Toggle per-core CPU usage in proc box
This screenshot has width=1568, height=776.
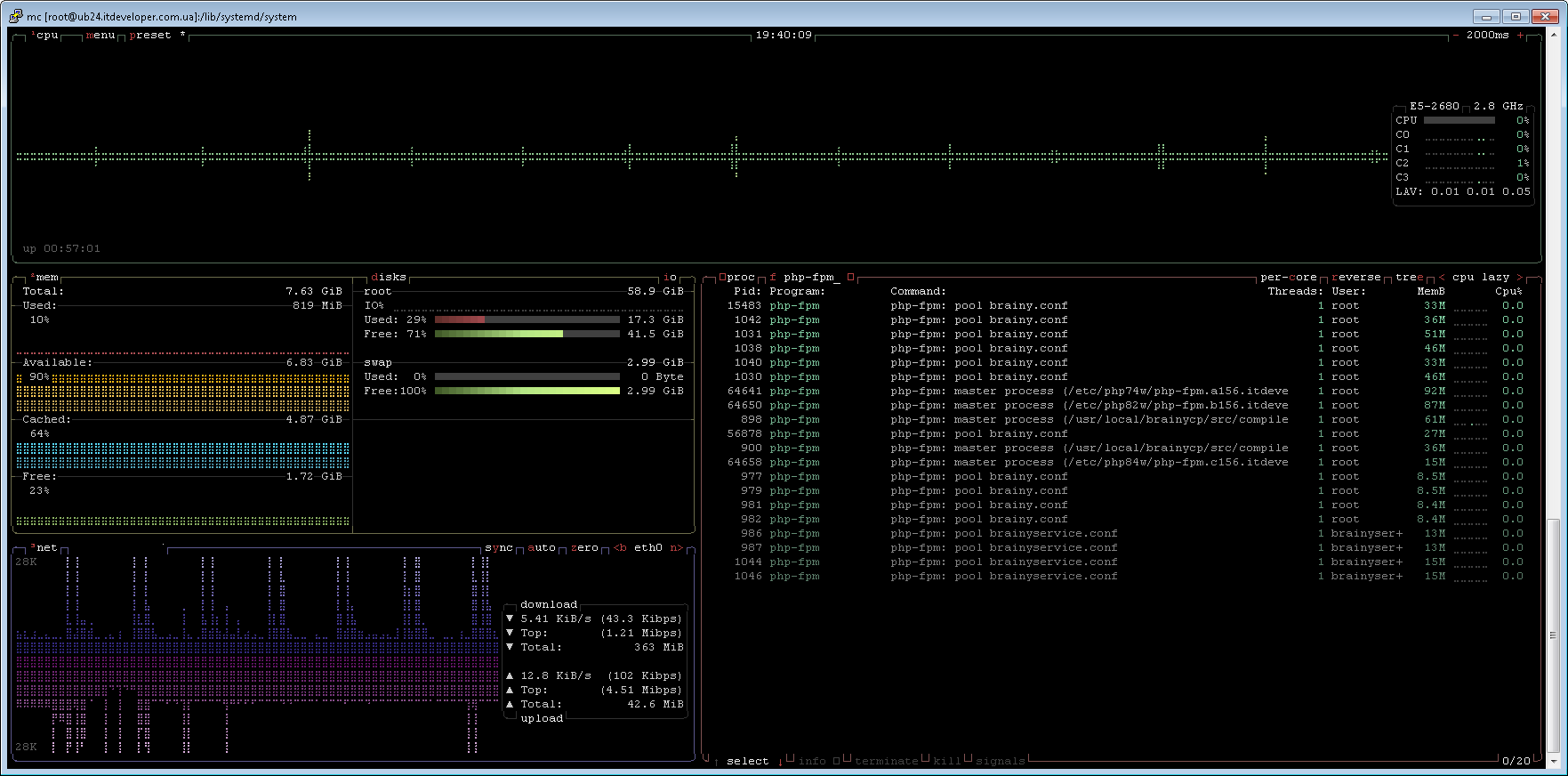pyautogui.click(x=1288, y=278)
